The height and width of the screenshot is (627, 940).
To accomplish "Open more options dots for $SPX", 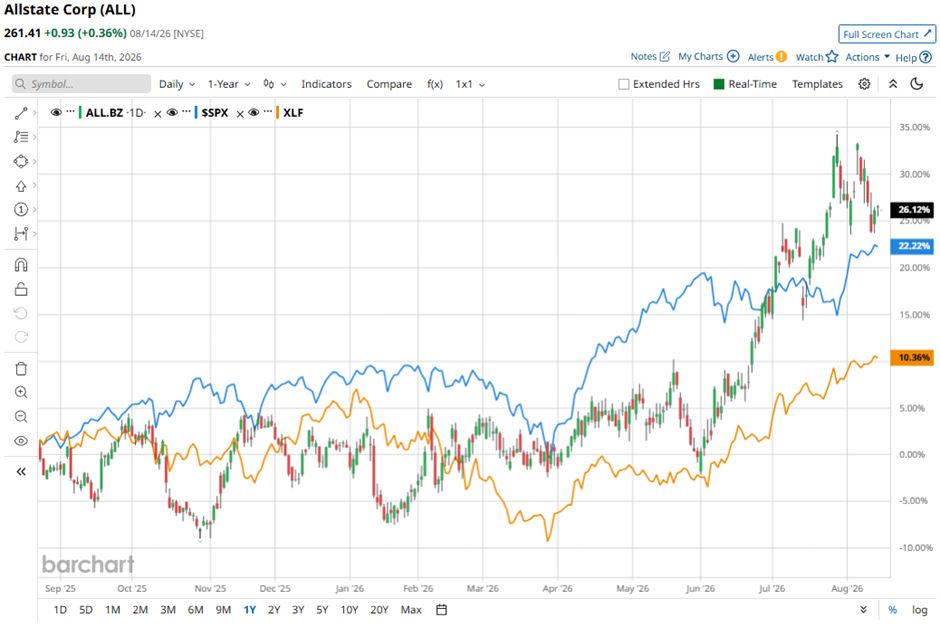I will point(186,111).
